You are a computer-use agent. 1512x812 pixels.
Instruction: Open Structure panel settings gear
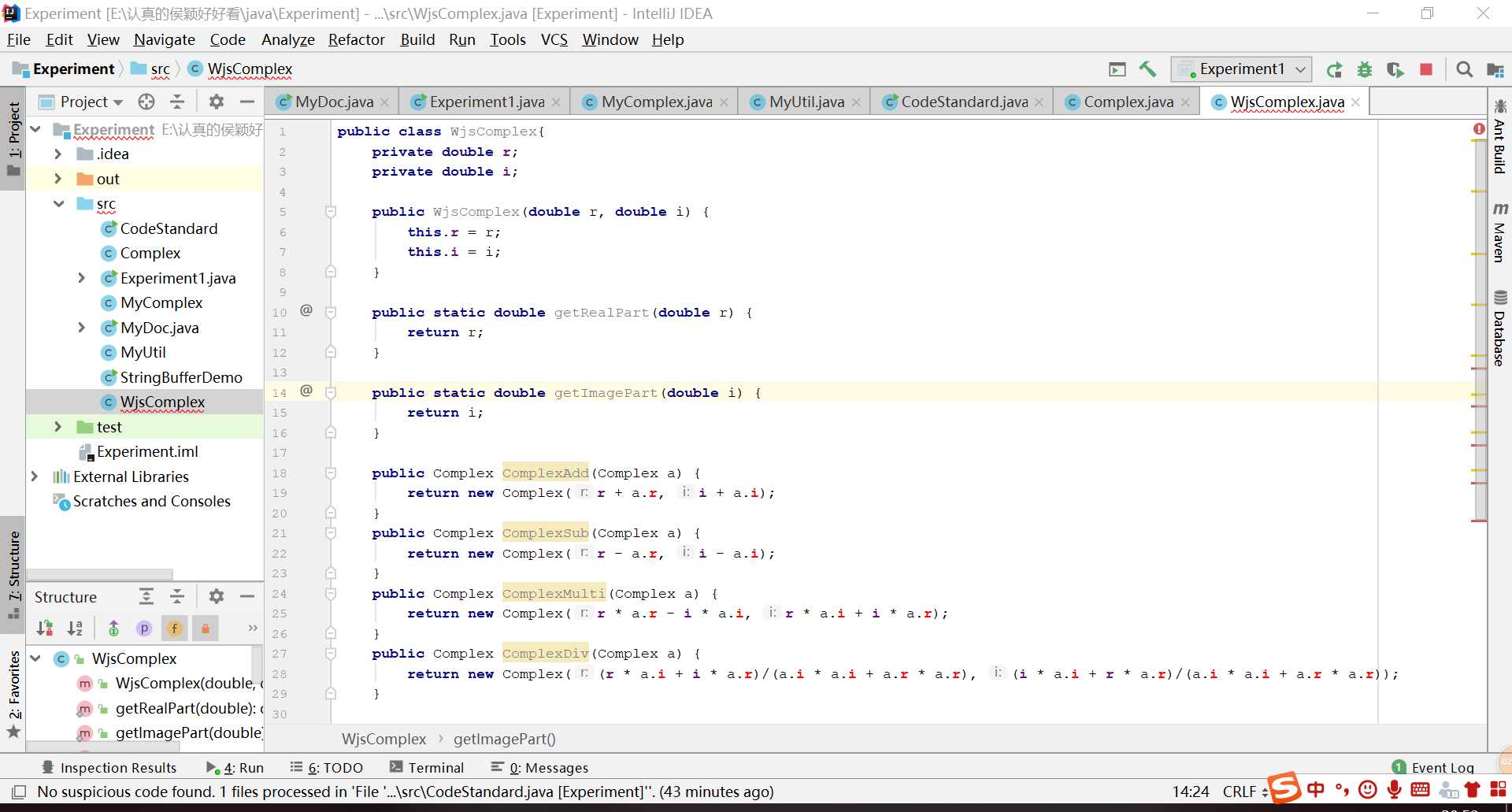(x=217, y=596)
